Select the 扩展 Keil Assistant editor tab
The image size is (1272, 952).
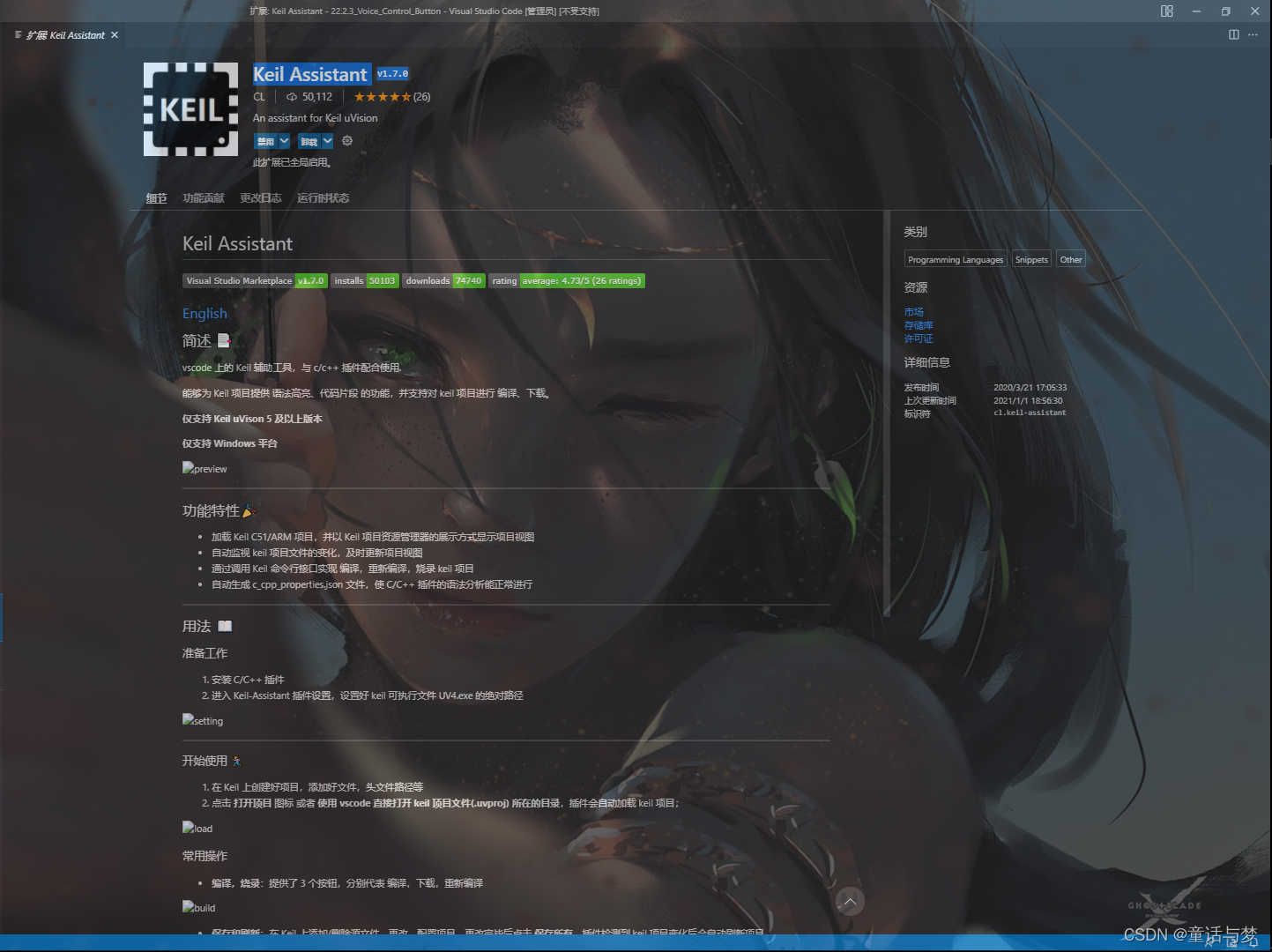66,35
